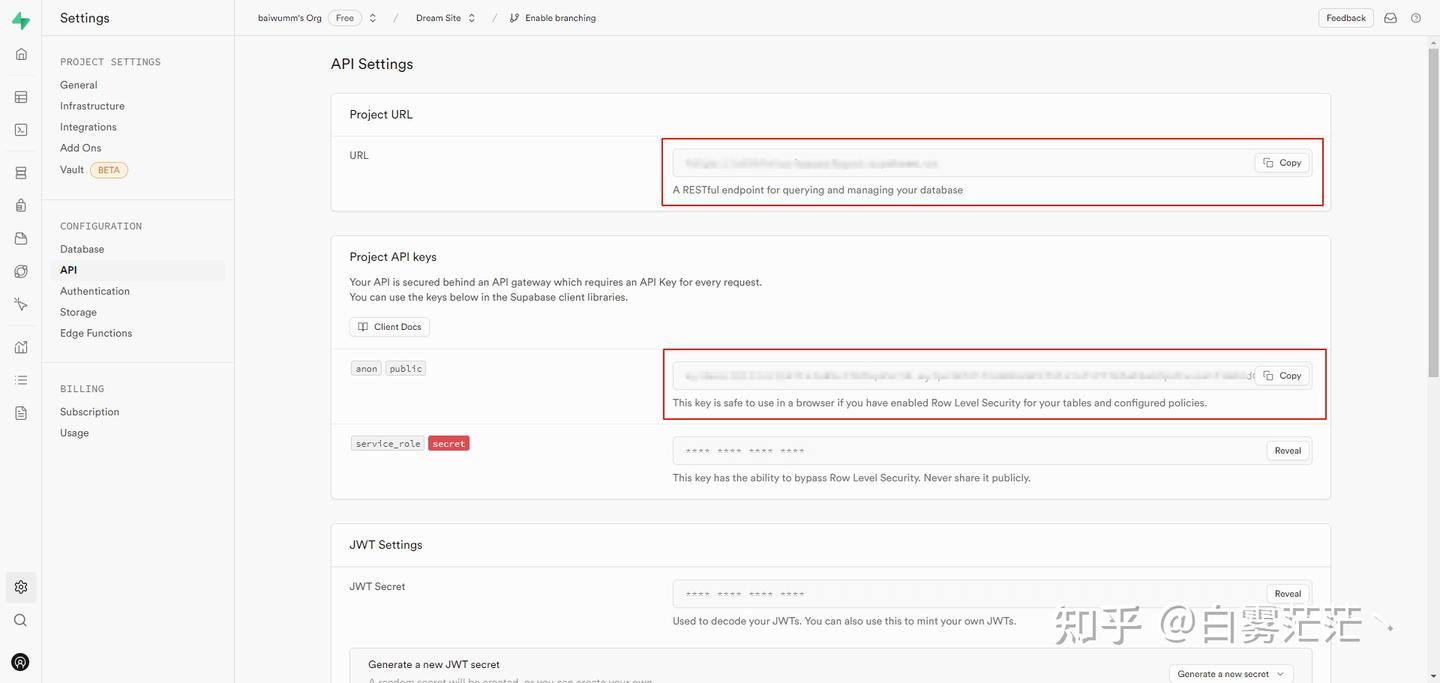Open the API Docs document icon

point(21,413)
